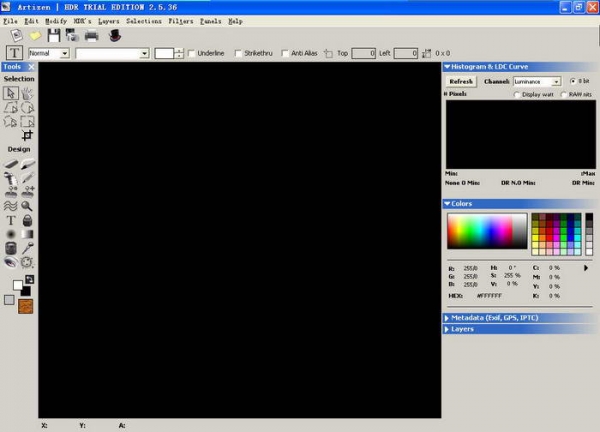Viewport: 600px width, 432px height.
Task: Select the Hand pan tool
Action: click(x=27, y=93)
